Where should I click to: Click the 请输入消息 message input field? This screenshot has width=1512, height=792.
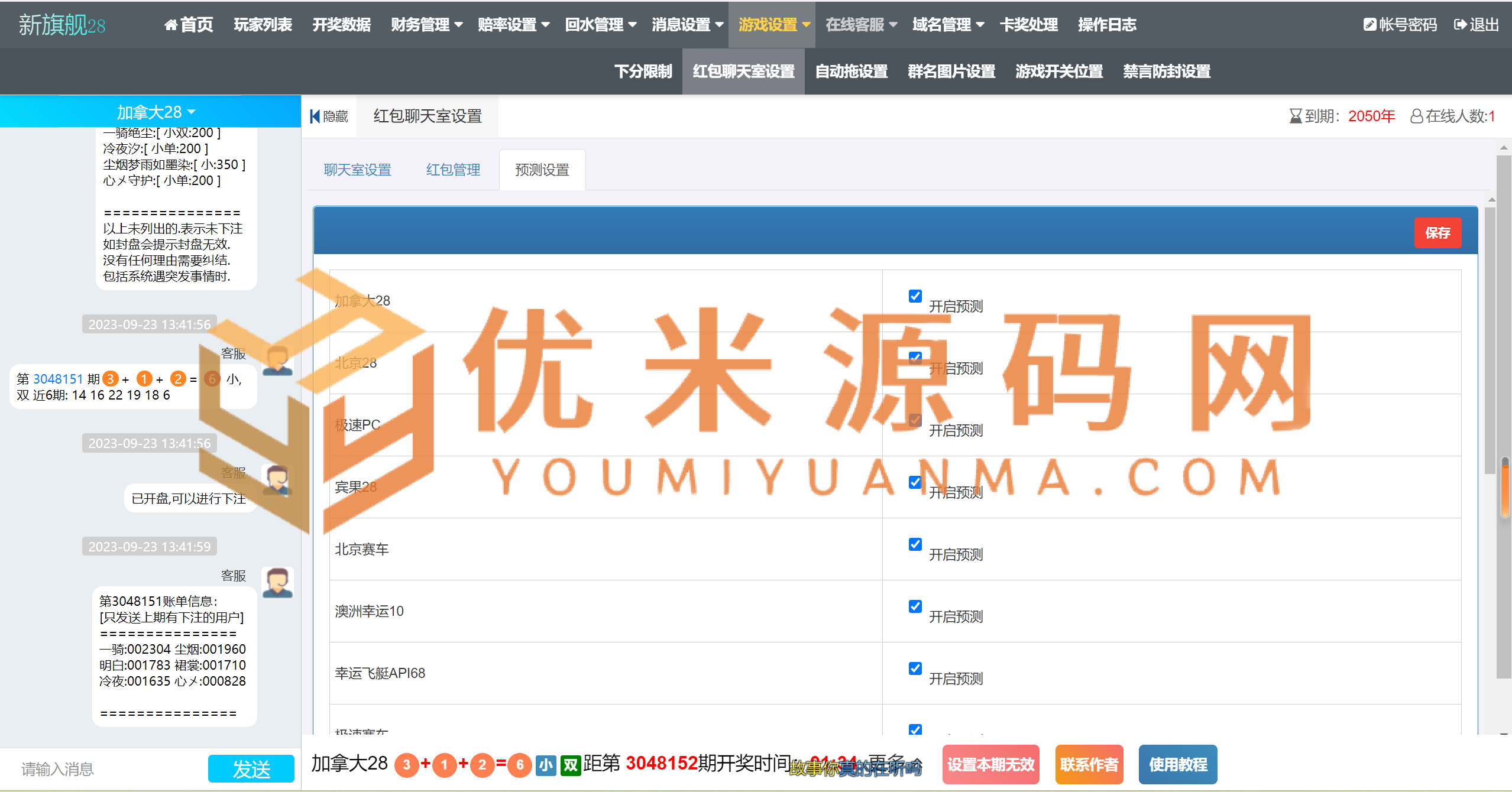(106, 769)
